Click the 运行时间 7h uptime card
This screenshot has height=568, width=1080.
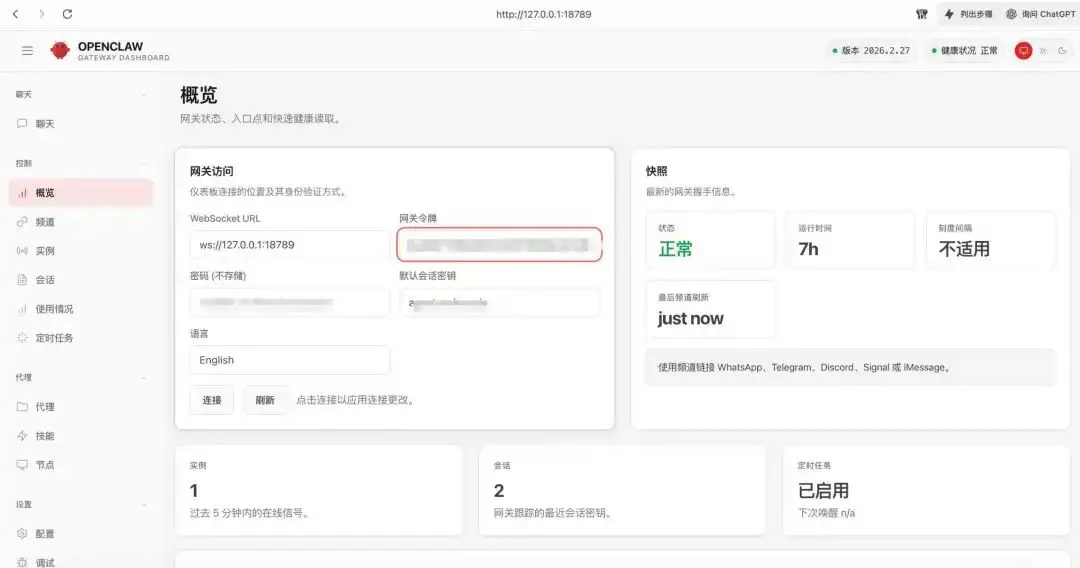[851, 240]
